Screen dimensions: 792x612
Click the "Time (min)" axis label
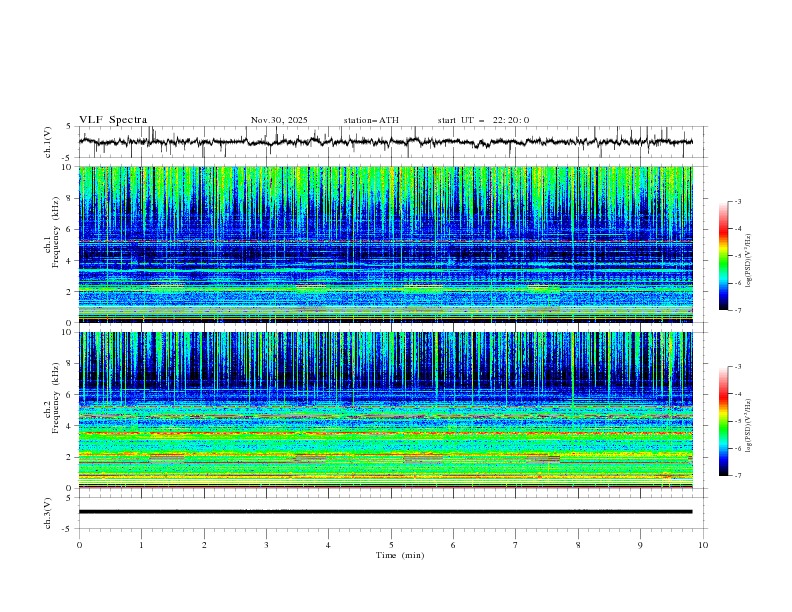400,555
